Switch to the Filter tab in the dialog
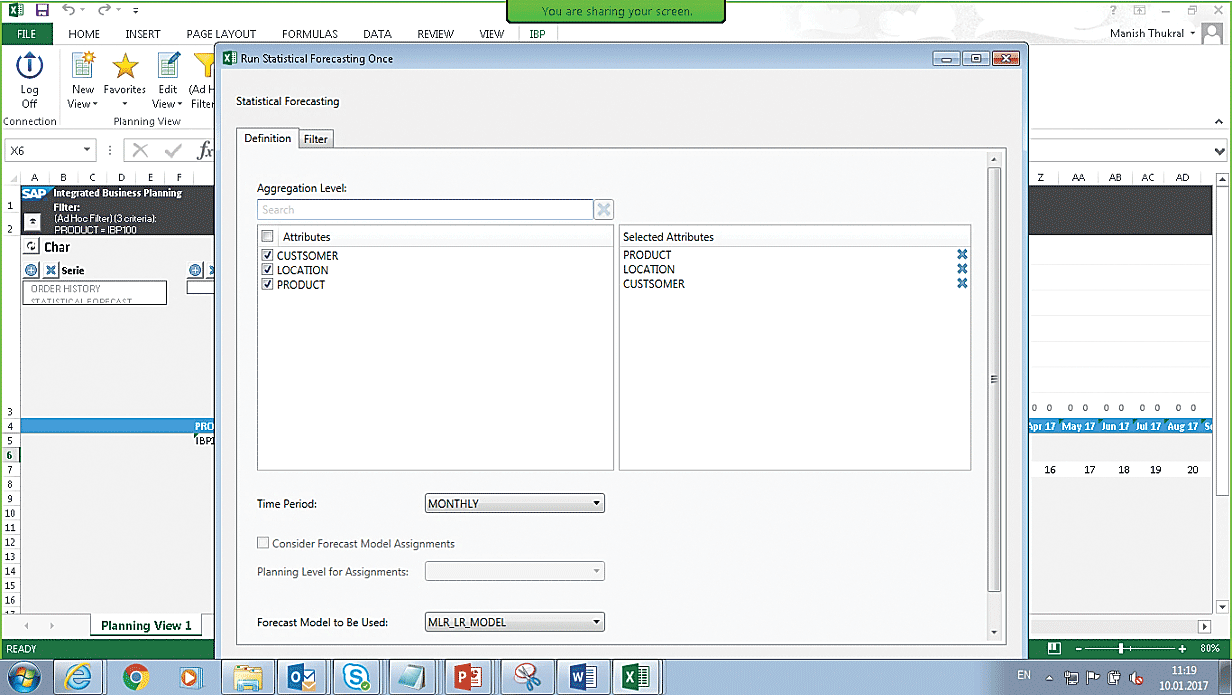This screenshot has width=1232, height=695. 316,139
